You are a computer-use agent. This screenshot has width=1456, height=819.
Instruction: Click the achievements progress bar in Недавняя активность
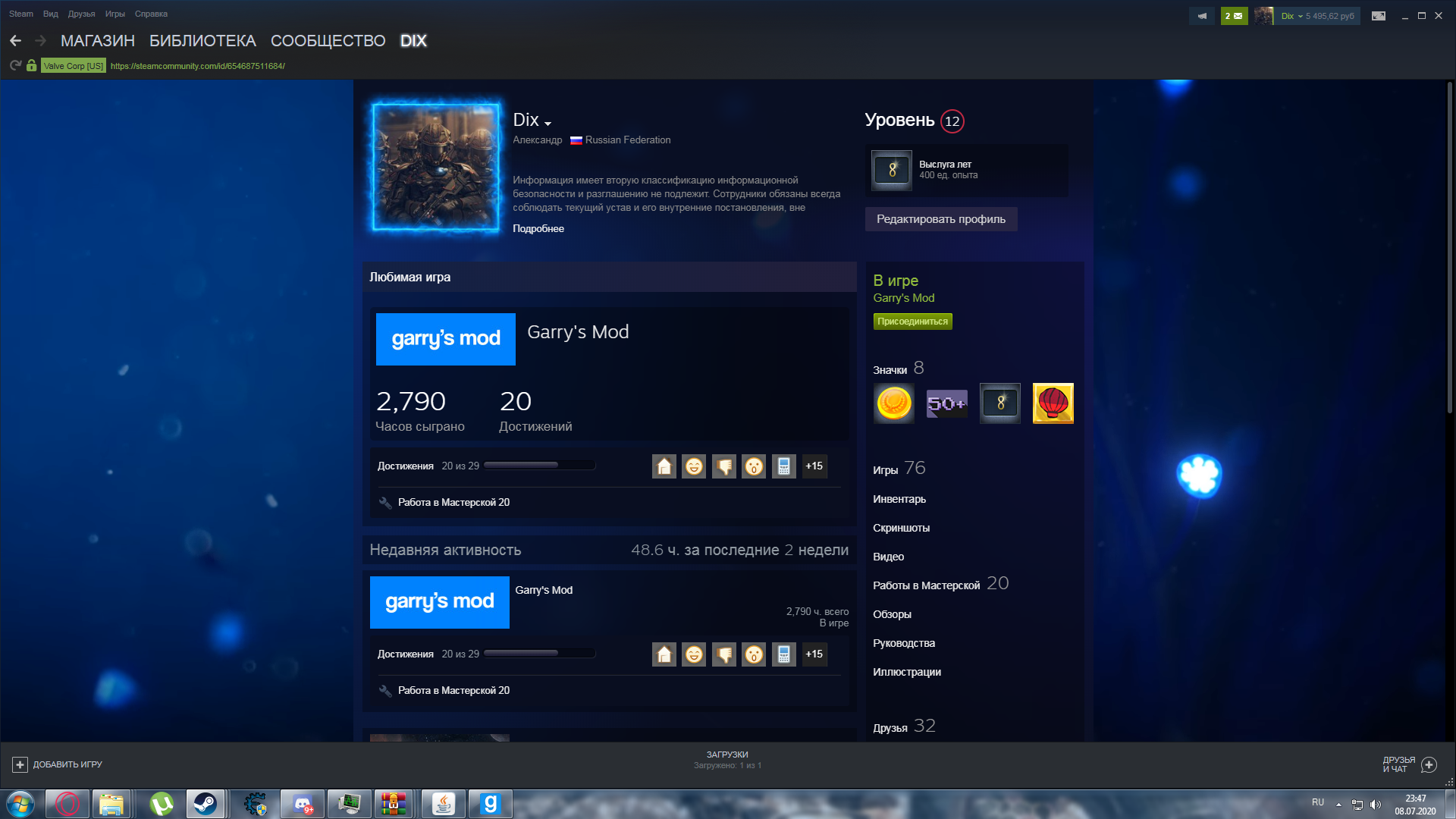click(539, 654)
